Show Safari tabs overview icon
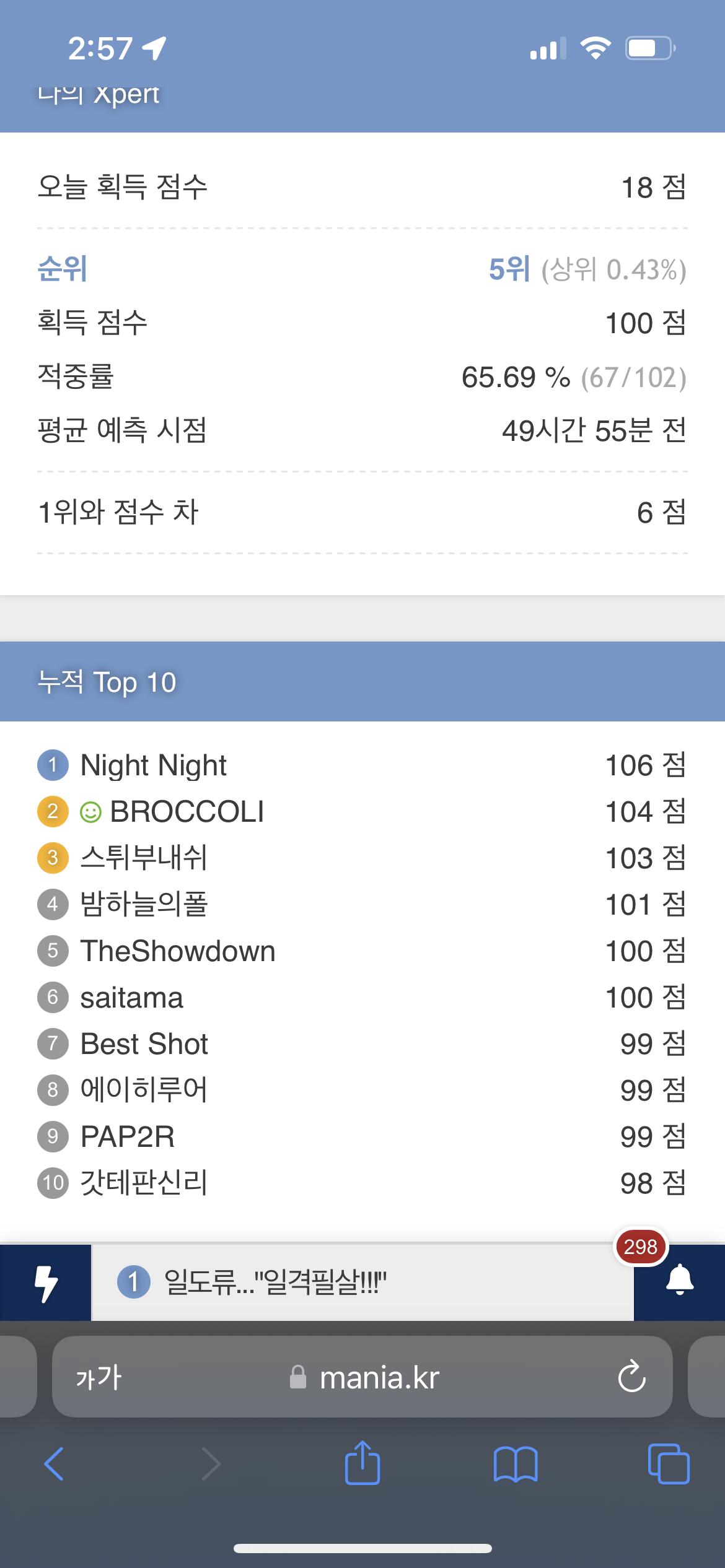The width and height of the screenshot is (725, 1568). pyautogui.click(x=668, y=1464)
